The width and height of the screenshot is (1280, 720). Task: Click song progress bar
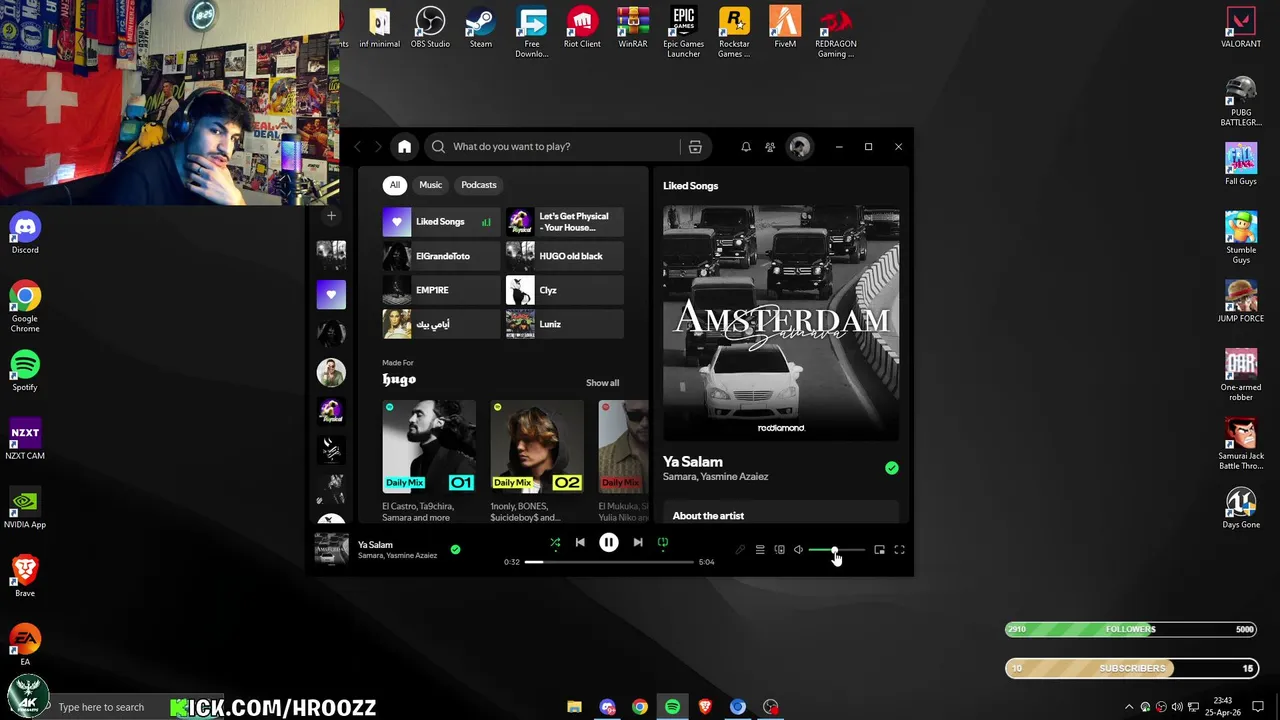click(x=609, y=562)
